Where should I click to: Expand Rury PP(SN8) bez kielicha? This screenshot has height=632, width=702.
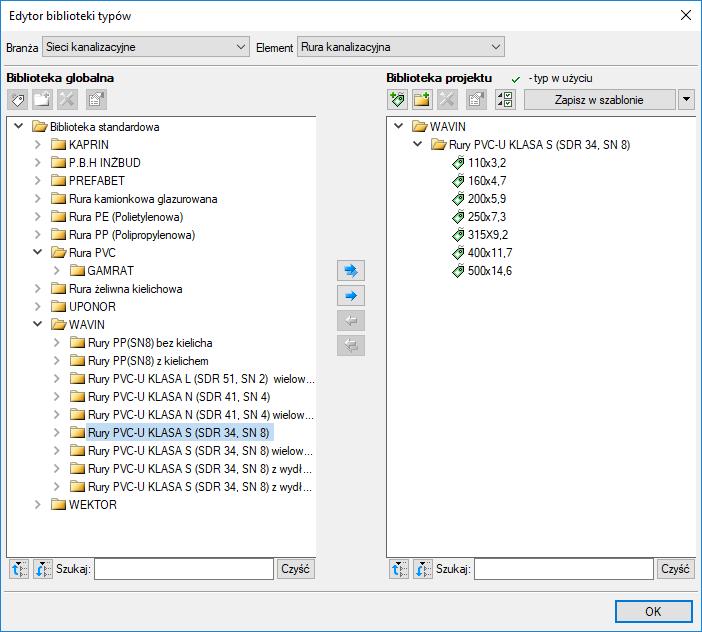[56, 342]
